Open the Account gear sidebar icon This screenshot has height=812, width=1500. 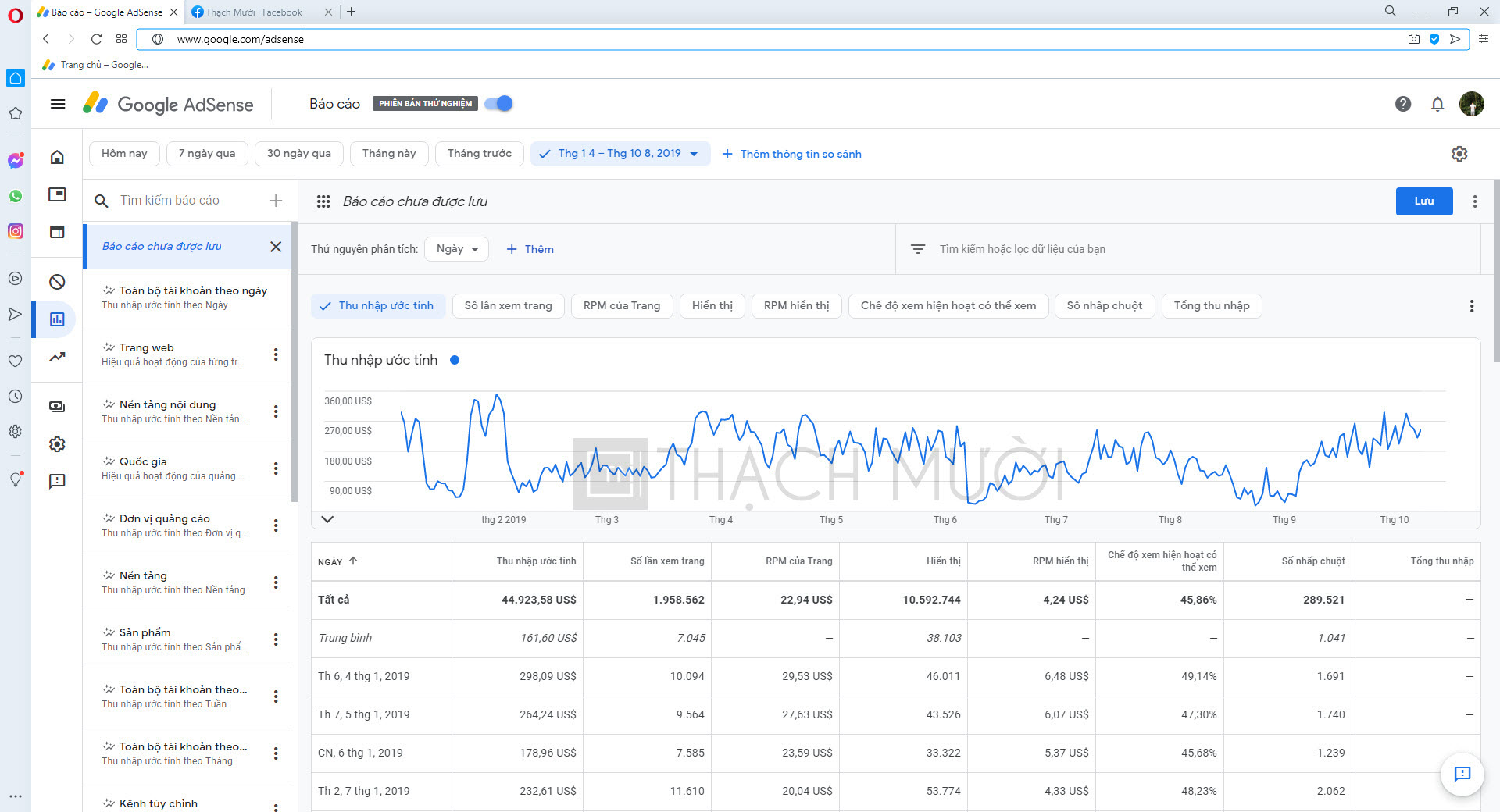tap(57, 444)
